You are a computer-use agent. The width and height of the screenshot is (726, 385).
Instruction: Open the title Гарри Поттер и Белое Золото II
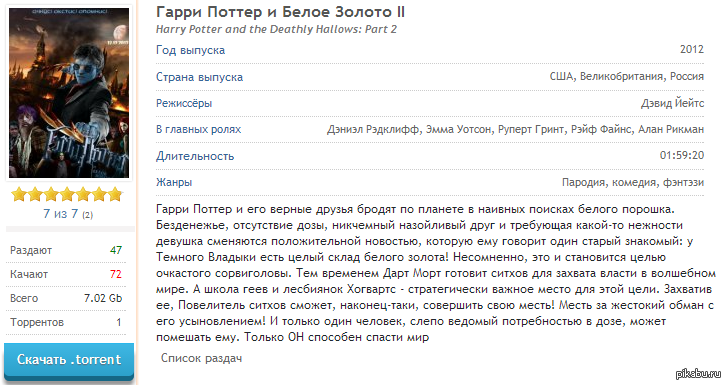pos(281,12)
